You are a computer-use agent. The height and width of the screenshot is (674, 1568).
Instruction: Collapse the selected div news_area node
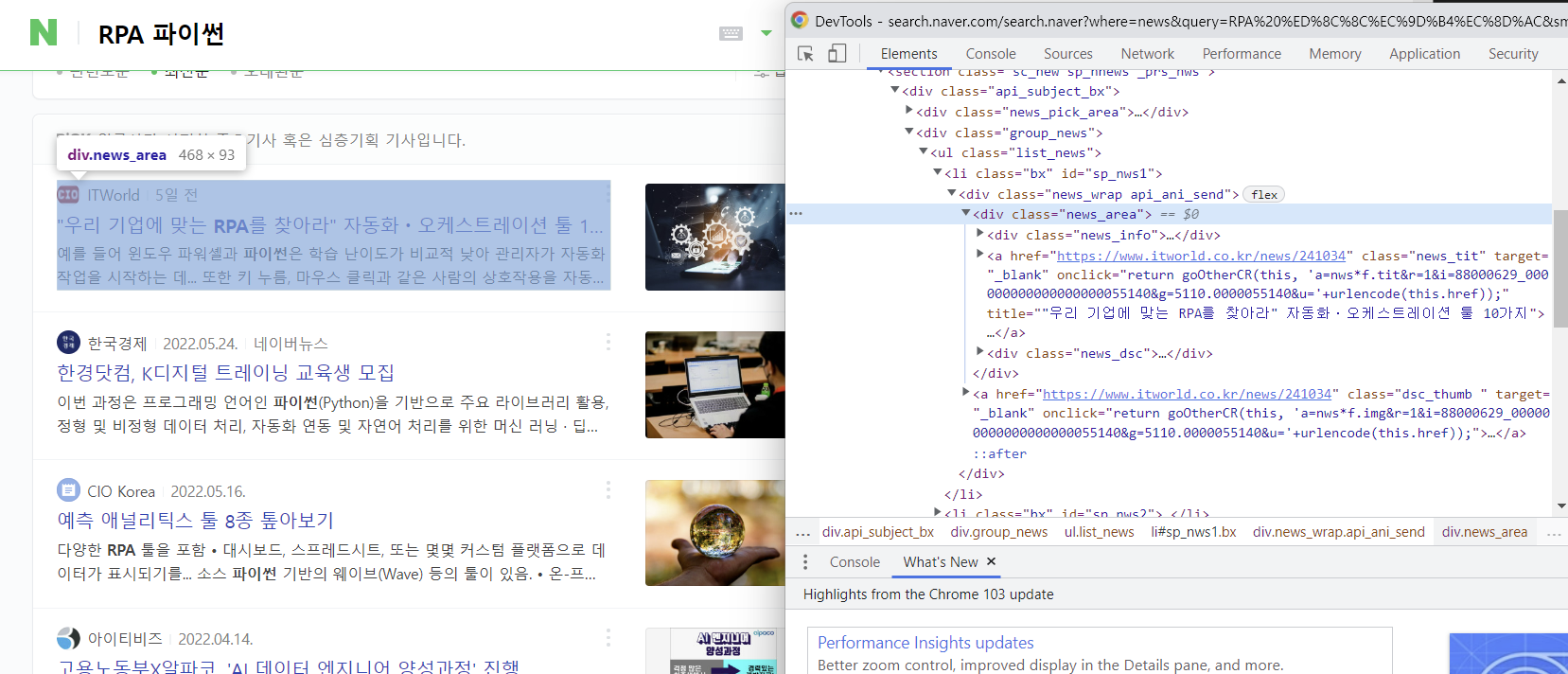point(965,213)
